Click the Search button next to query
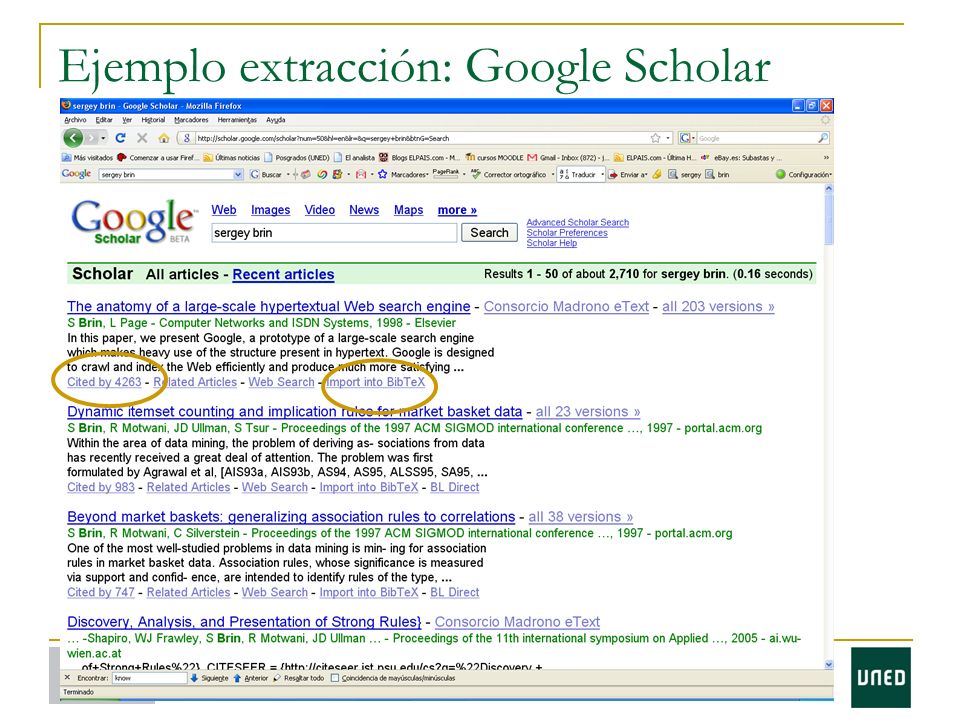The height and width of the screenshot is (720, 960). point(489,233)
